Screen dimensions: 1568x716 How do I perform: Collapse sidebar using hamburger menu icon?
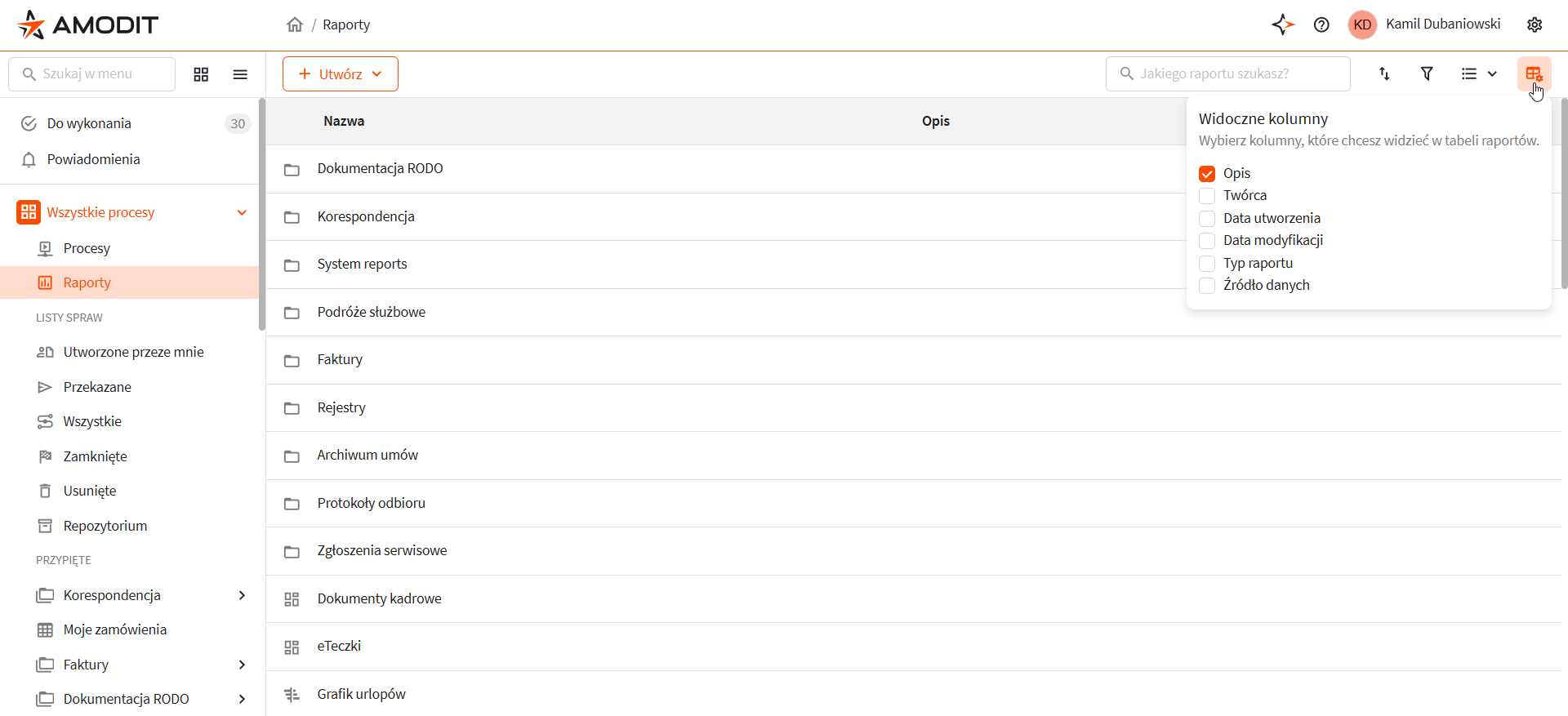(240, 74)
